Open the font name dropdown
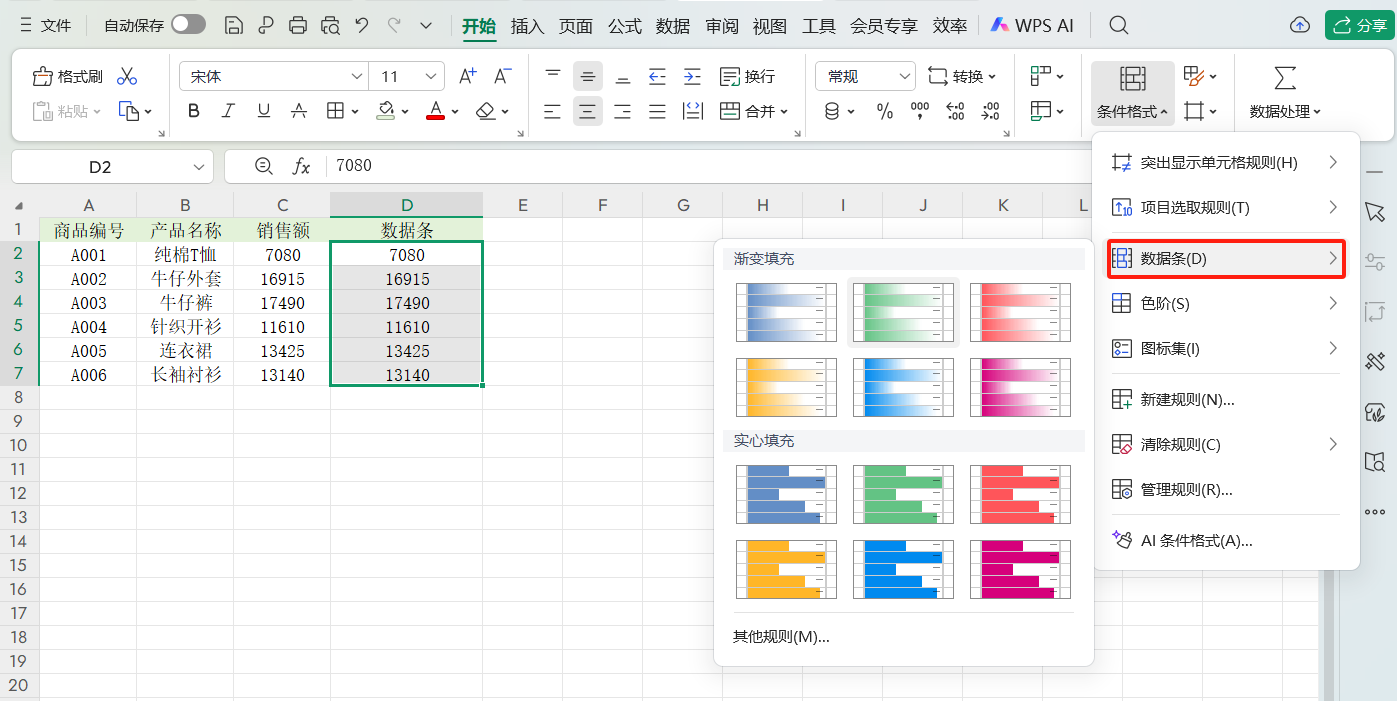The height and width of the screenshot is (701, 1397). [357, 75]
